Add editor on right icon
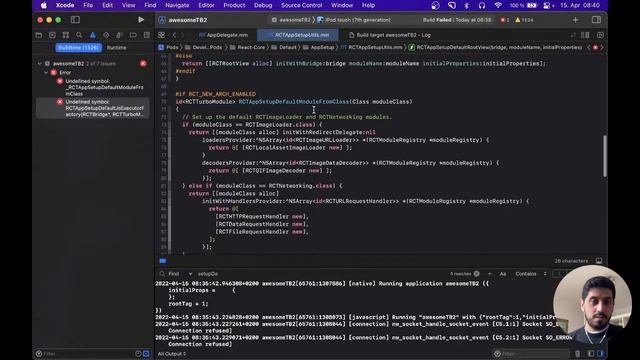The width and height of the screenshot is (640, 360). pyautogui.click(x=600, y=35)
